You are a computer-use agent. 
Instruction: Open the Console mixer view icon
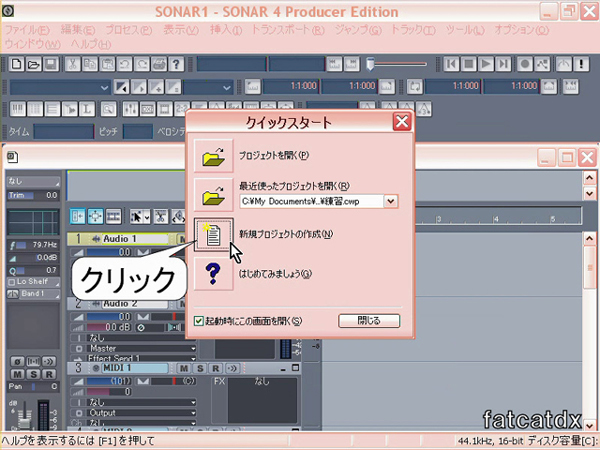tap(130, 109)
